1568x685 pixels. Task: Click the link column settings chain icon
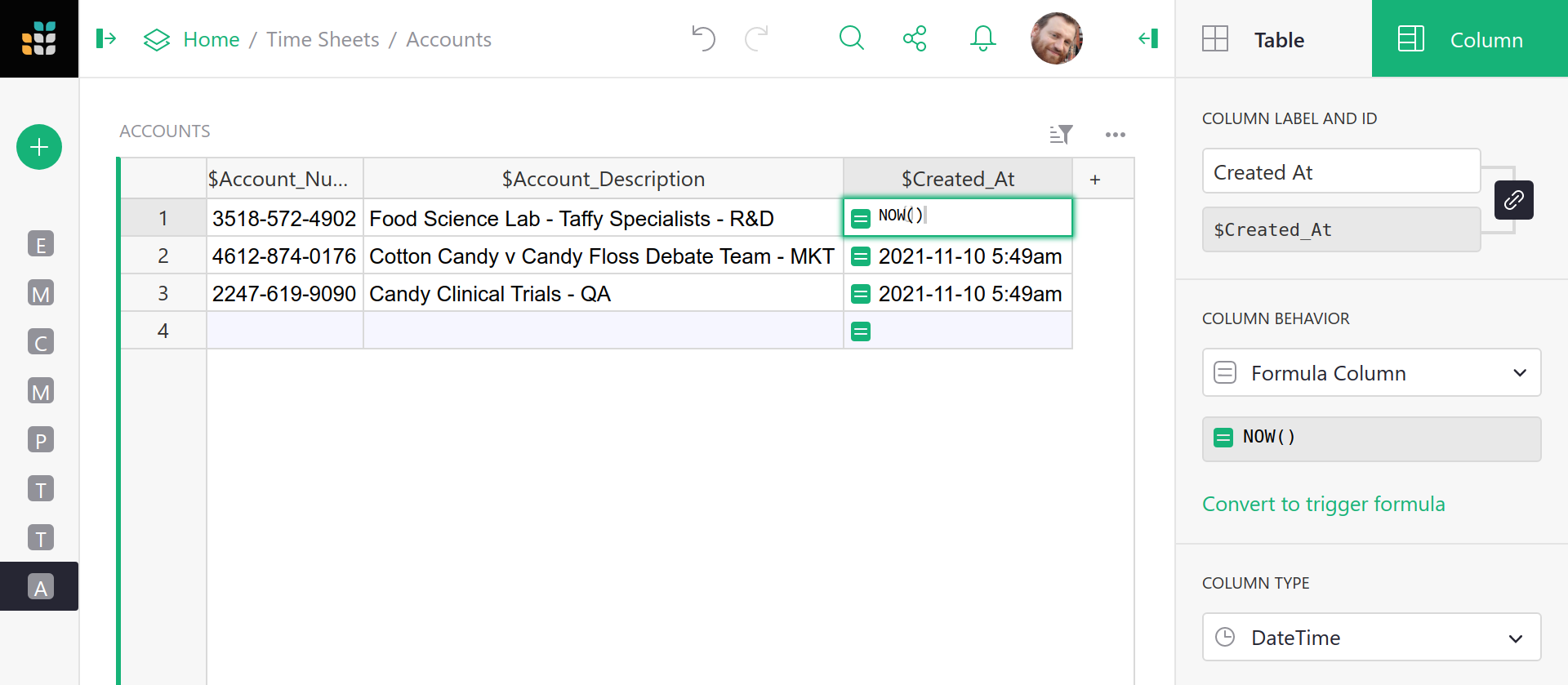coord(1515,200)
